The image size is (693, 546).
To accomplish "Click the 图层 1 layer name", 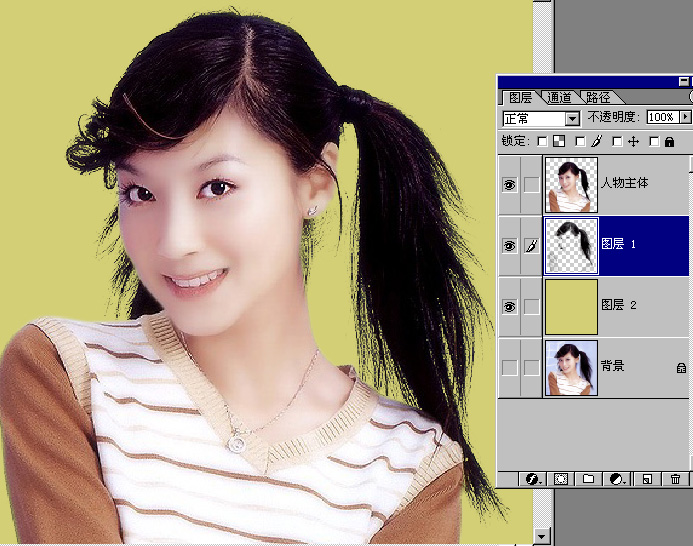I will [618, 244].
